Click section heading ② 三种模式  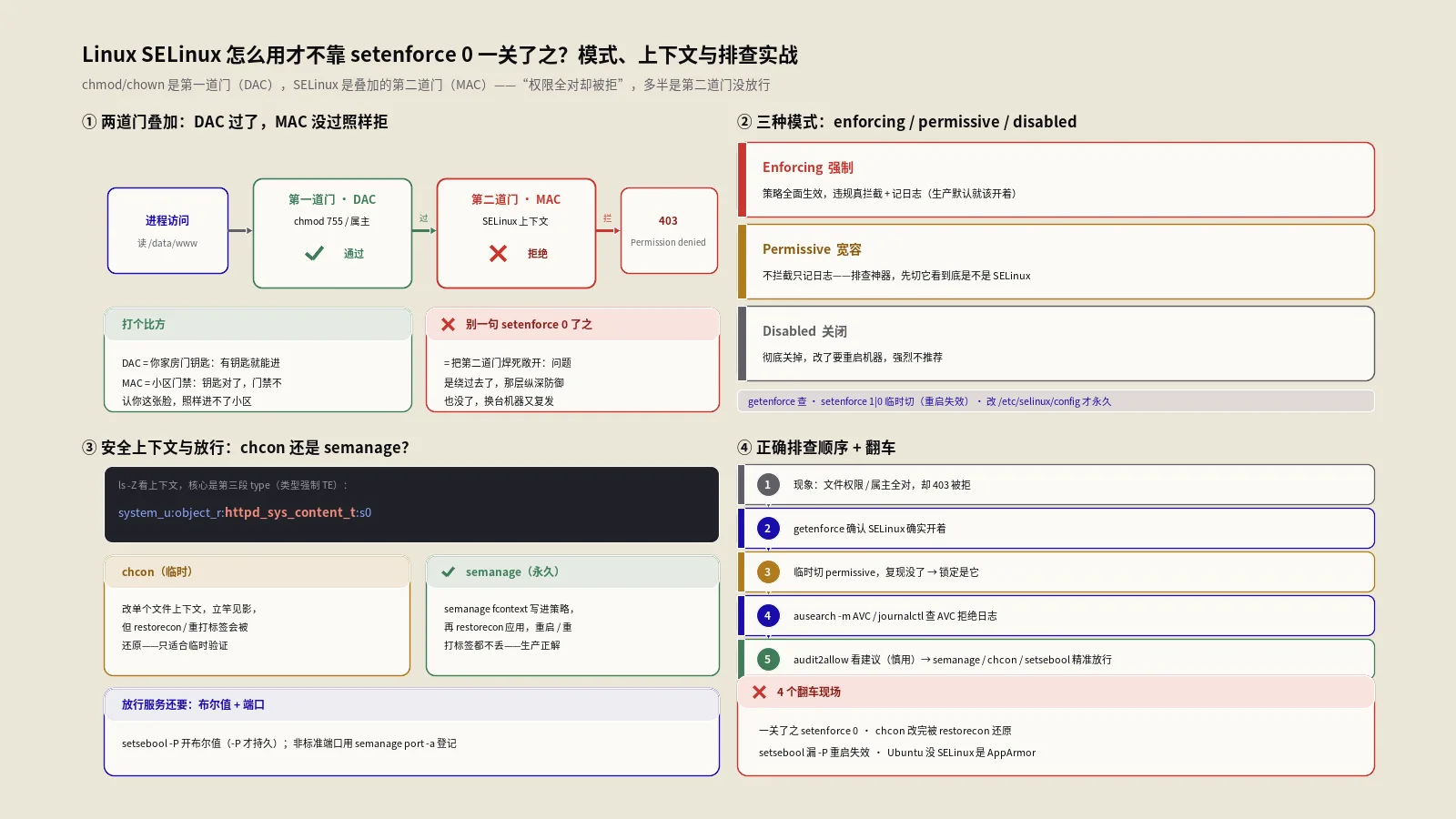[x=906, y=122]
